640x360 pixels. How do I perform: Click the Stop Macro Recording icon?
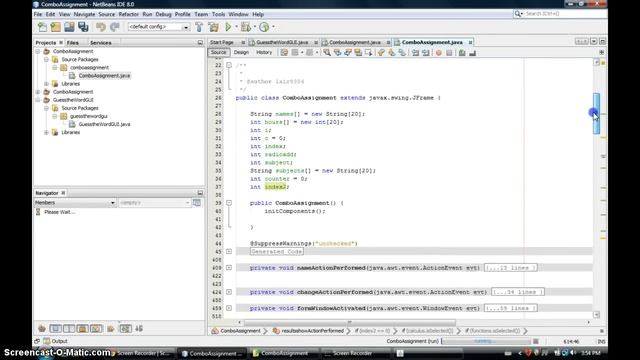(x=449, y=53)
